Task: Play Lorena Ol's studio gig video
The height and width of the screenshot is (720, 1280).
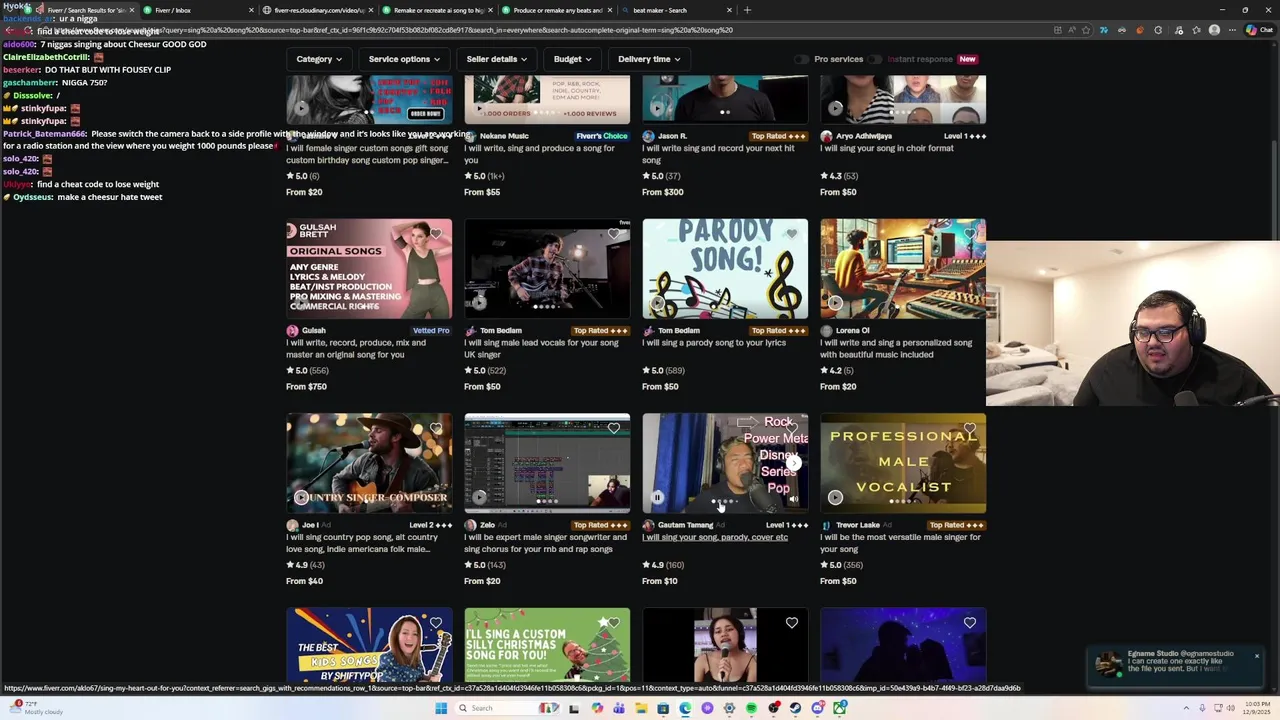Action: [835, 303]
